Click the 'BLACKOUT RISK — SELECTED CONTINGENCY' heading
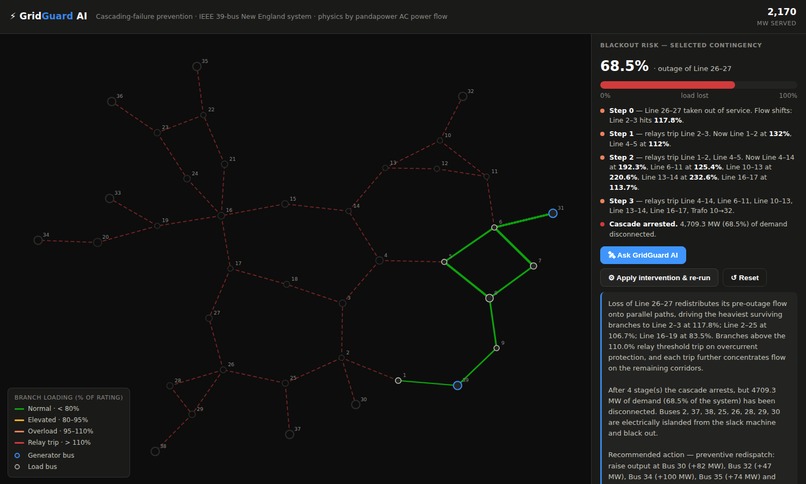Image resolution: width=806 pixels, height=484 pixels. [x=681, y=45]
